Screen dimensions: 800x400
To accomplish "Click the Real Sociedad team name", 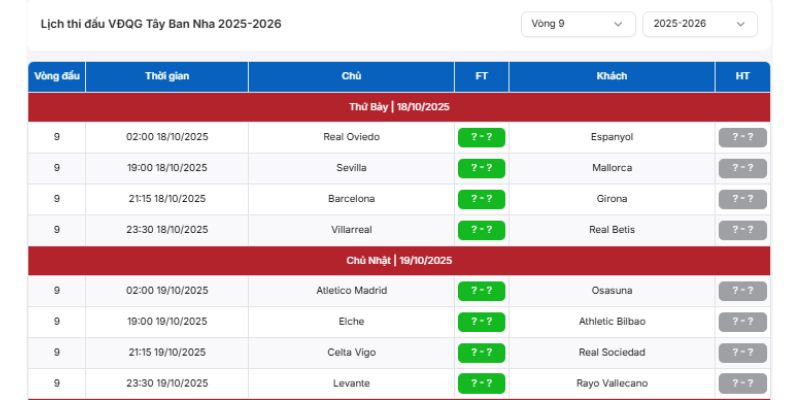I will click(612, 352).
